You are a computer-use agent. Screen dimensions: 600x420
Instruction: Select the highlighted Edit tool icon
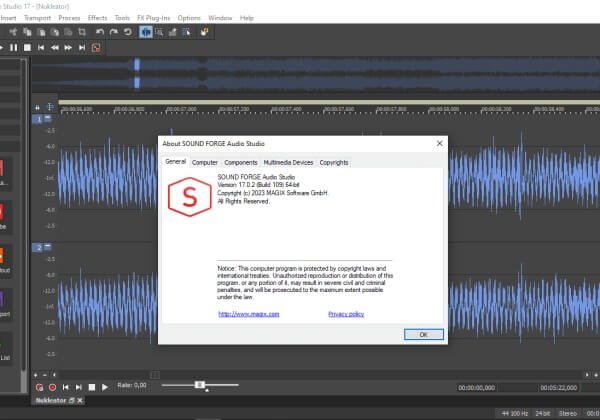coord(146,32)
